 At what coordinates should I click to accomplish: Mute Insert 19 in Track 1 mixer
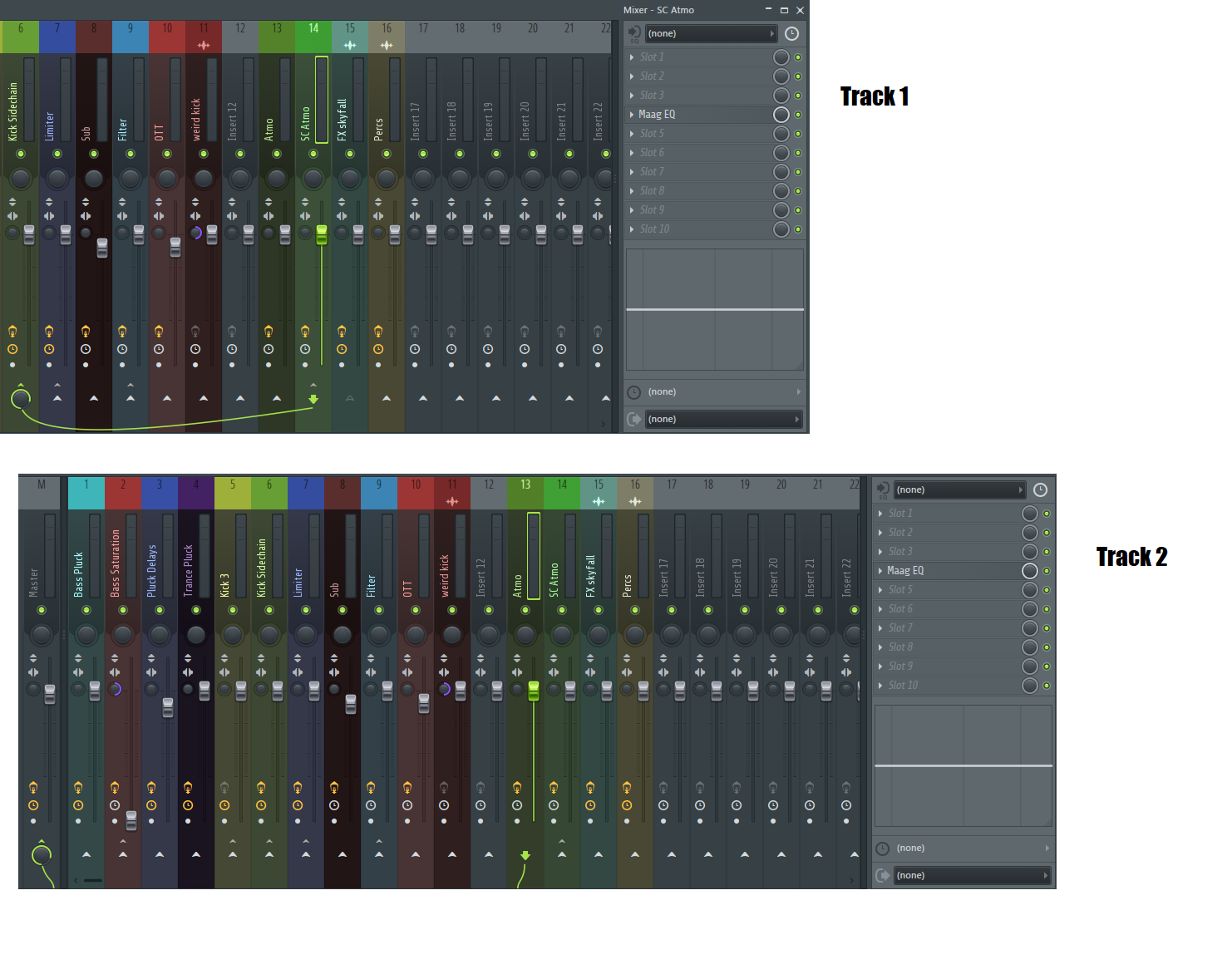pyautogui.click(x=496, y=154)
